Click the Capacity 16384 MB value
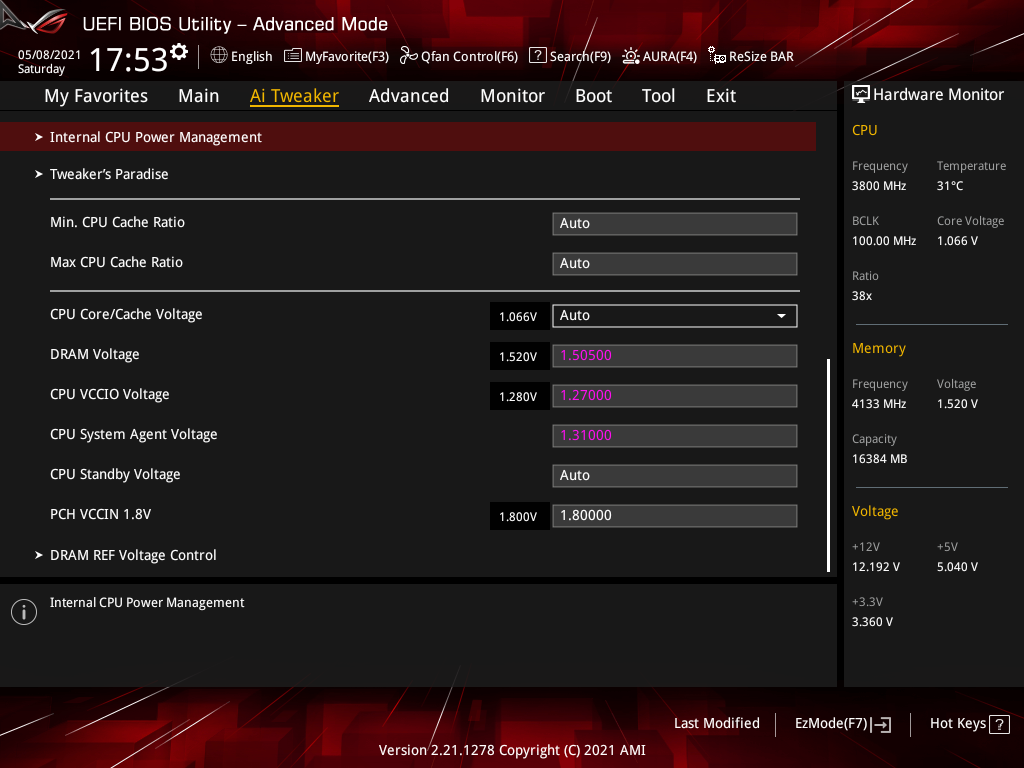 (880, 459)
